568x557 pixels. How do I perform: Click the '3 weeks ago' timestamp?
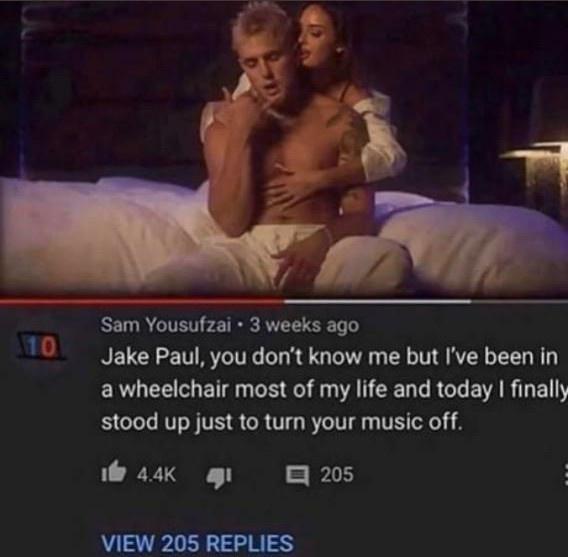(304, 325)
